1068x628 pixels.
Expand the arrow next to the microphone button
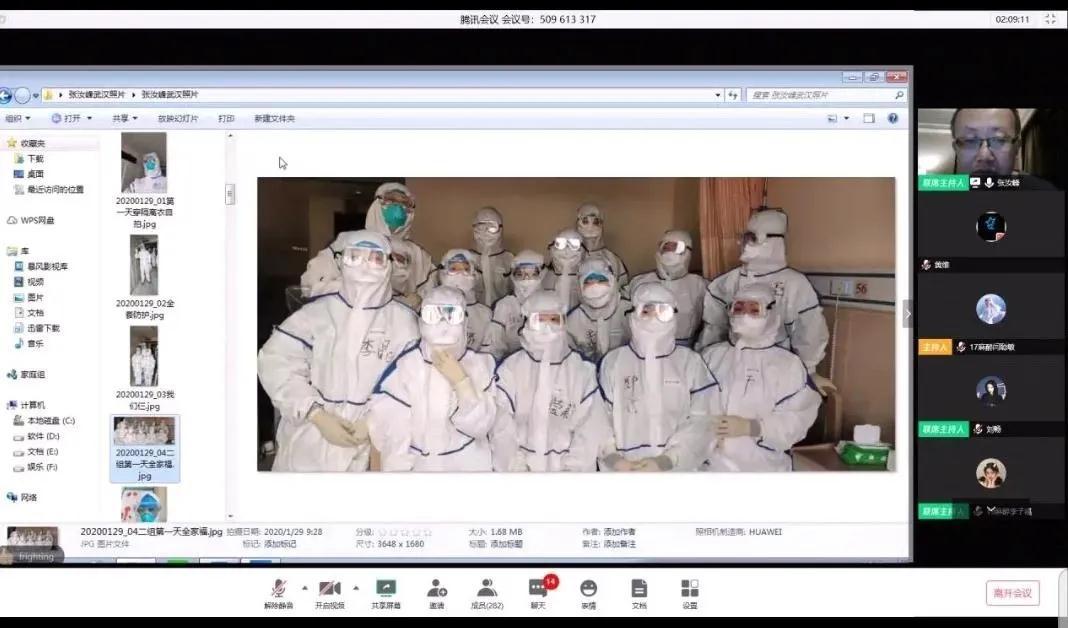[304, 588]
